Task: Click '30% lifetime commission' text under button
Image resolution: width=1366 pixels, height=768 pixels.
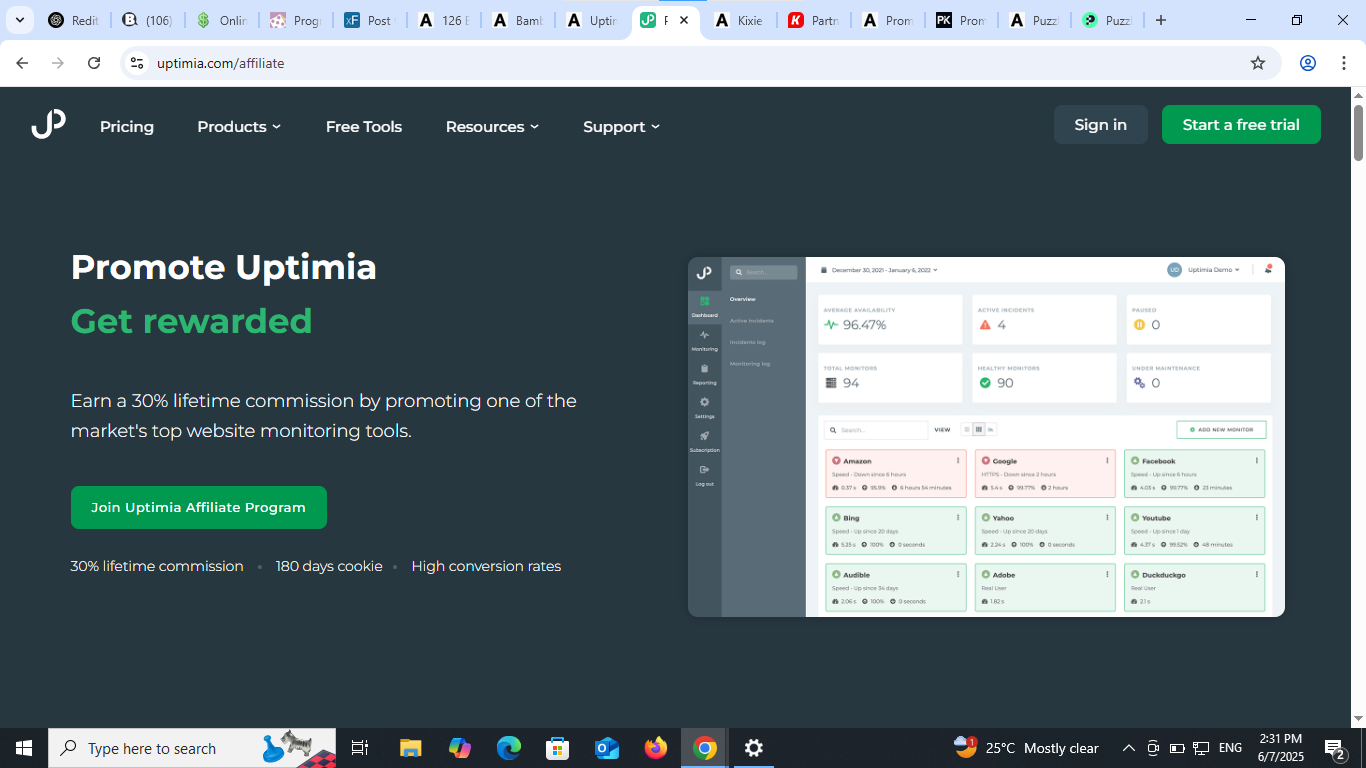Action: pos(157,566)
